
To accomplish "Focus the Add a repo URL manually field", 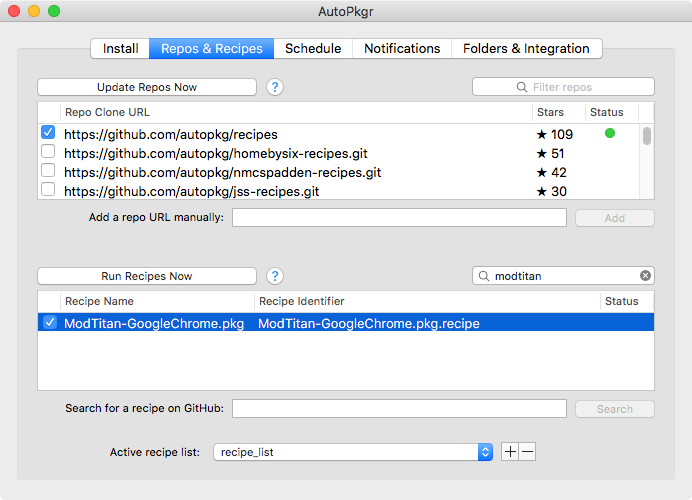I will click(x=399, y=218).
